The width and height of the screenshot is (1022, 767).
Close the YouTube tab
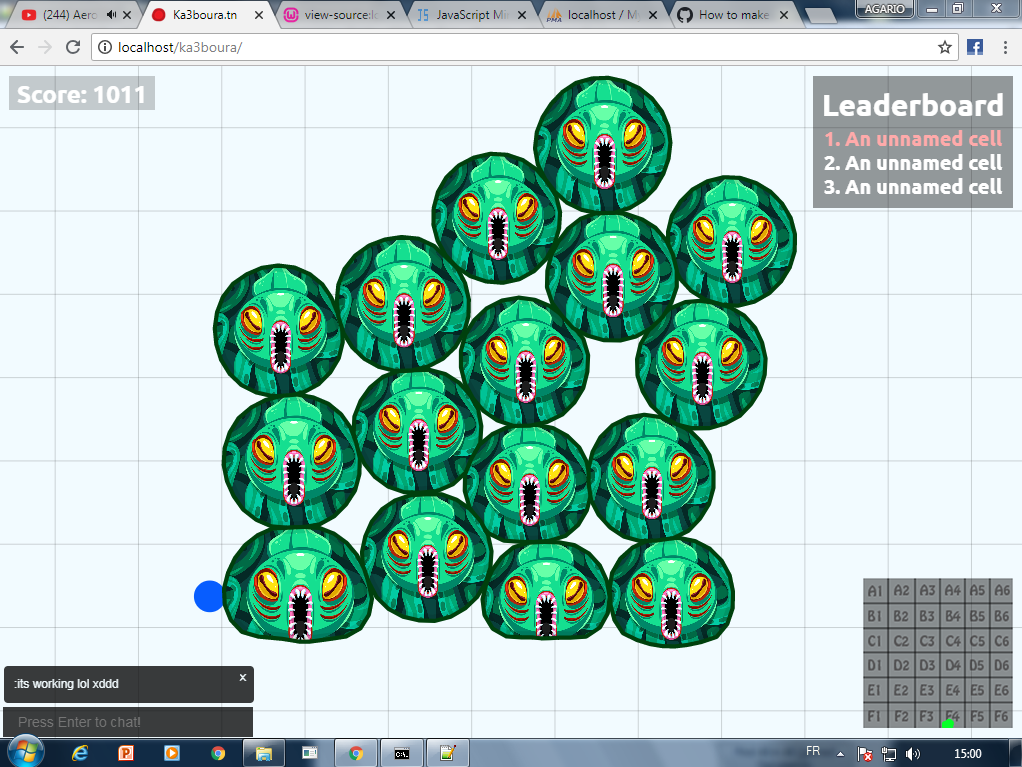coord(127,15)
